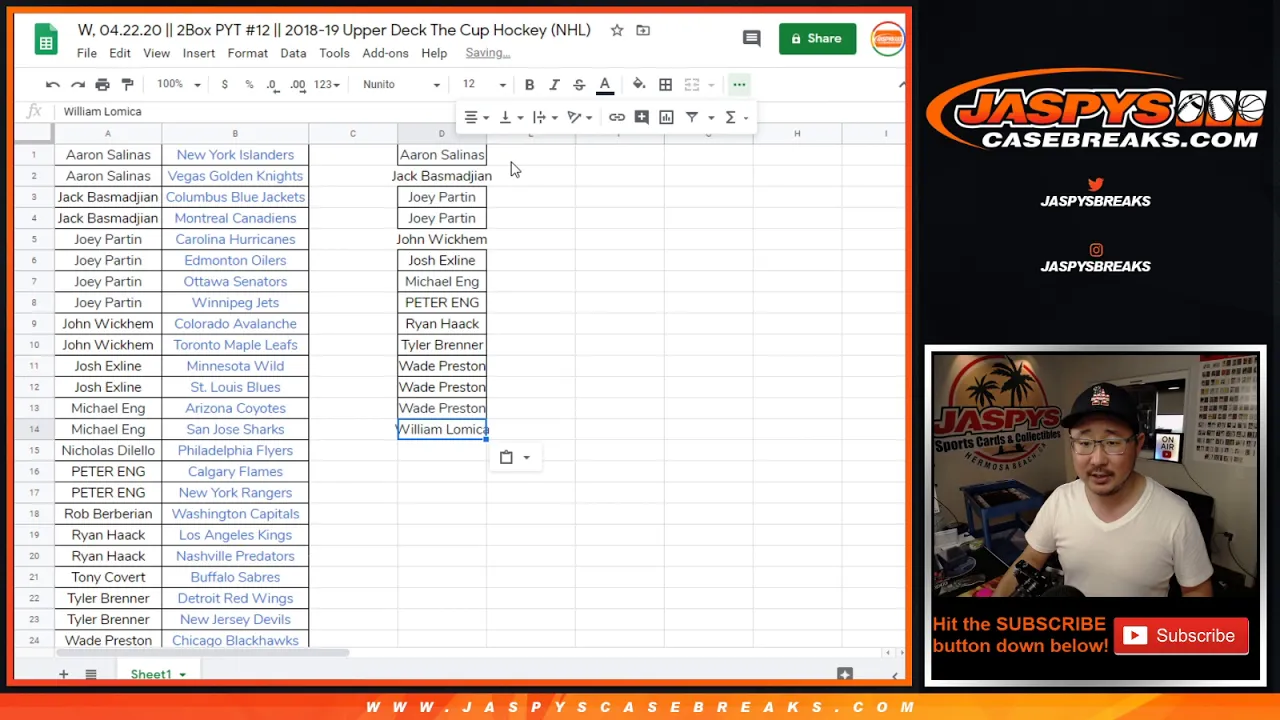Select cell 'Chicago Blackhawks'
The width and height of the screenshot is (1280, 720).
click(235, 640)
